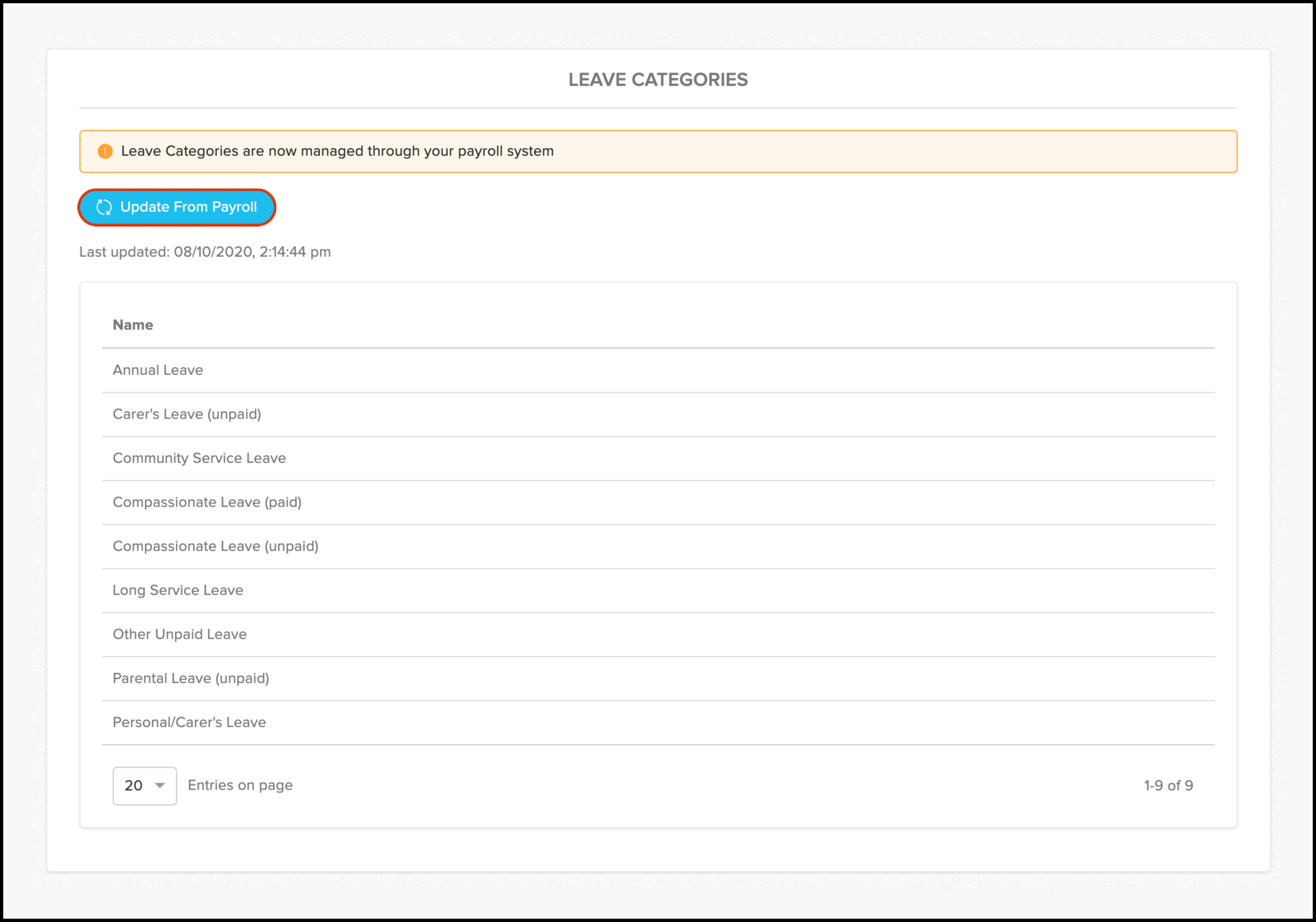The image size is (1316, 922).
Task: Click the refresh sync icon in Update button
Action: [104, 207]
